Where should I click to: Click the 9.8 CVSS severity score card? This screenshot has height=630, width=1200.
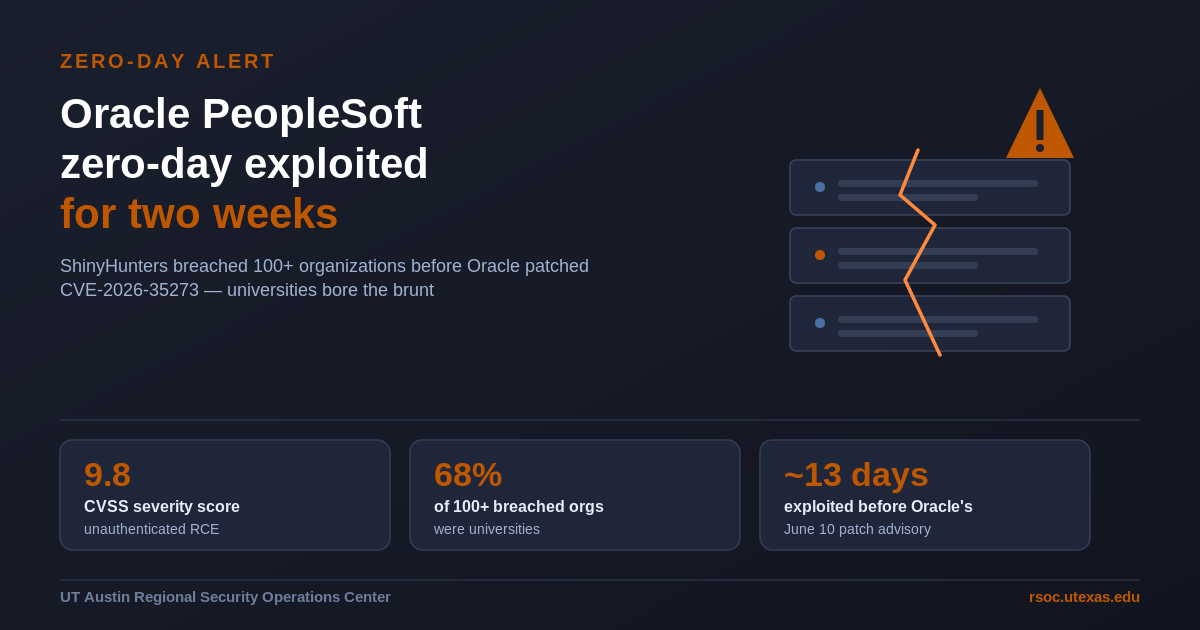click(225, 495)
